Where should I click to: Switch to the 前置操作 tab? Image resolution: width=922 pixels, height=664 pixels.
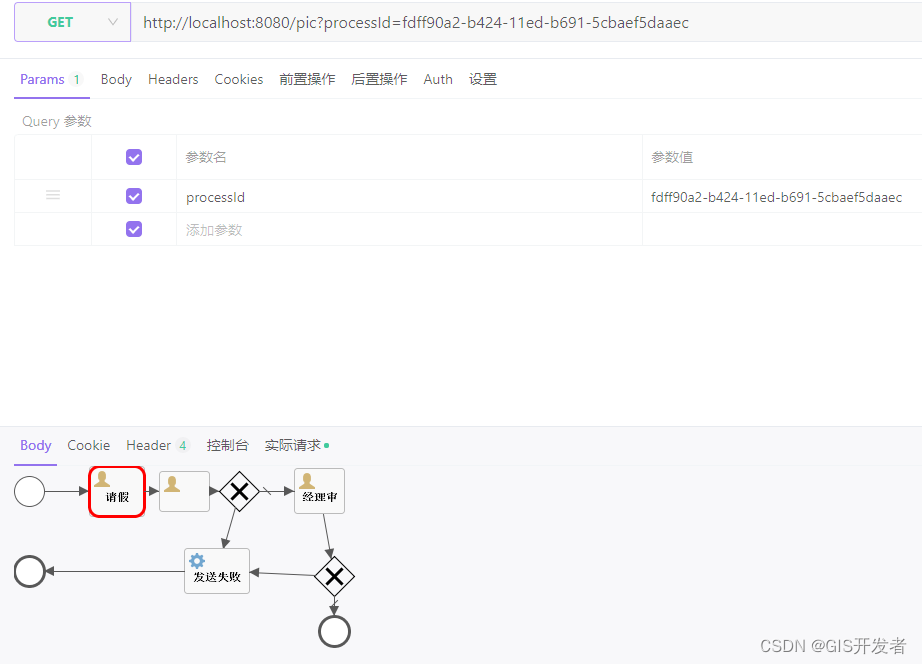pyautogui.click(x=307, y=79)
